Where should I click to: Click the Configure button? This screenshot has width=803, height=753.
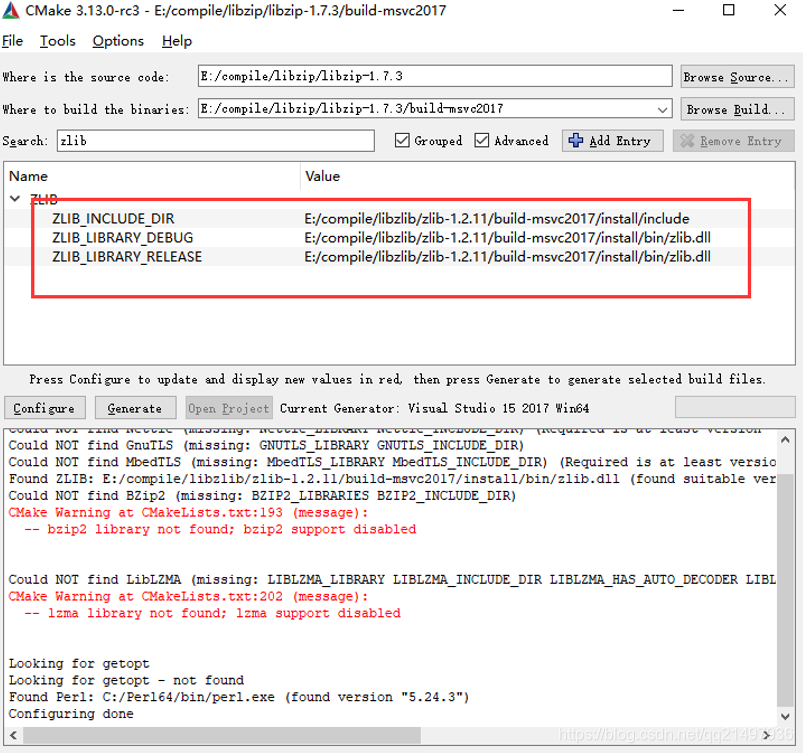click(x=45, y=408)
